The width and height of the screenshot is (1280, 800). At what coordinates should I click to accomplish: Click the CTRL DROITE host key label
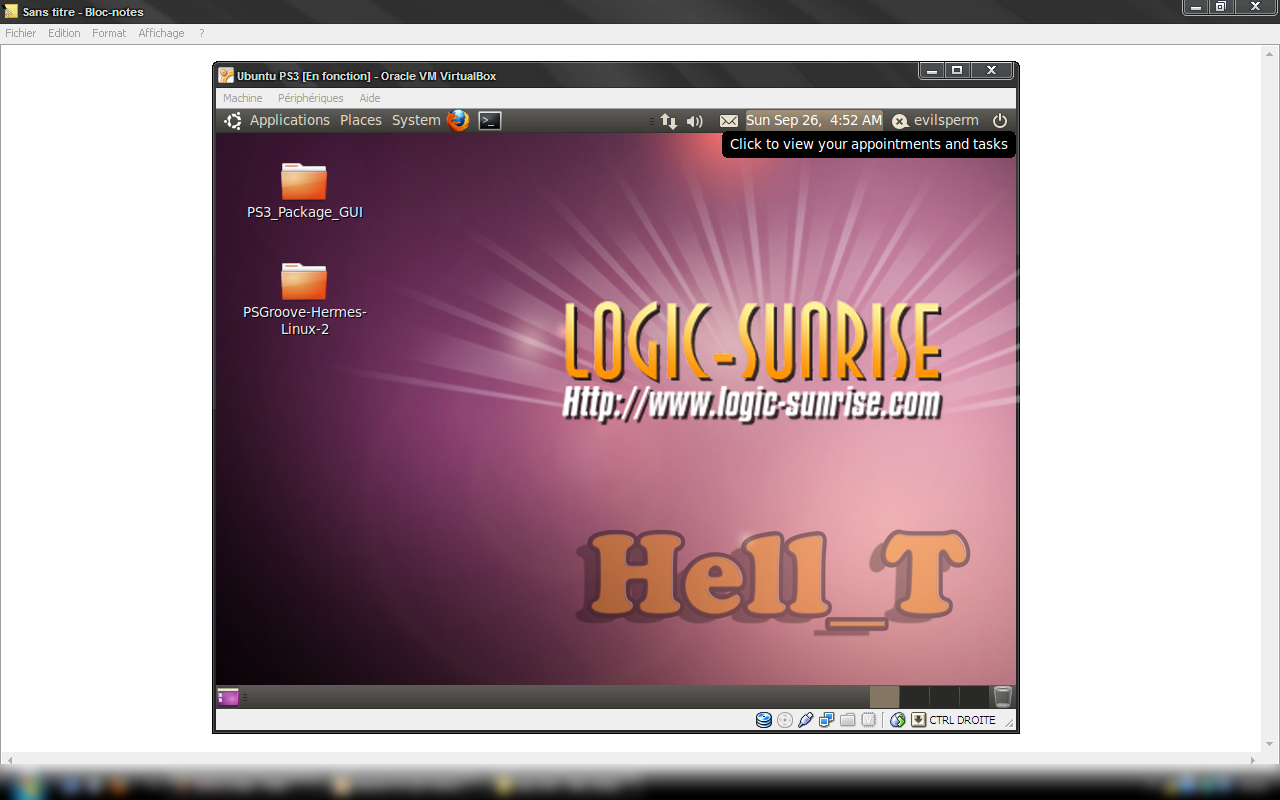pyautogui.click(x=962, y=720)
